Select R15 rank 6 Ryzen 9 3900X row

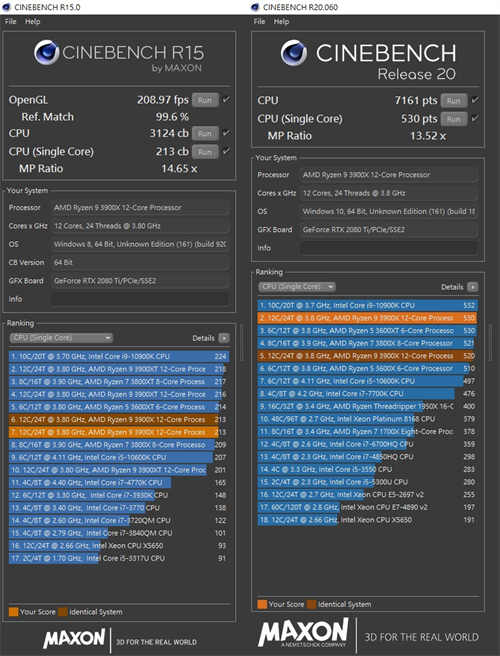pos(118,420)
